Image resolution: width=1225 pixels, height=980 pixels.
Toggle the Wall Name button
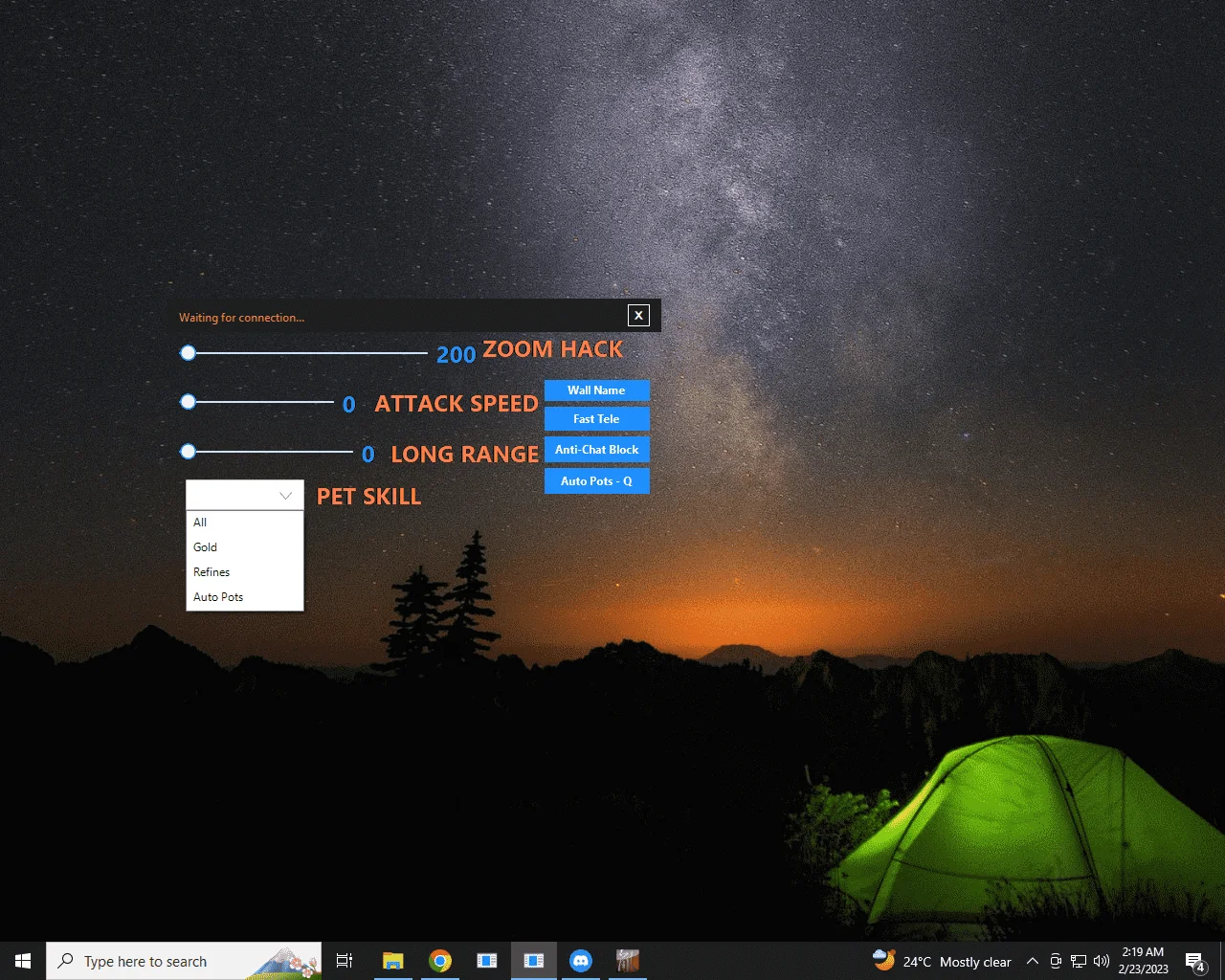click(x=596, y=390)
